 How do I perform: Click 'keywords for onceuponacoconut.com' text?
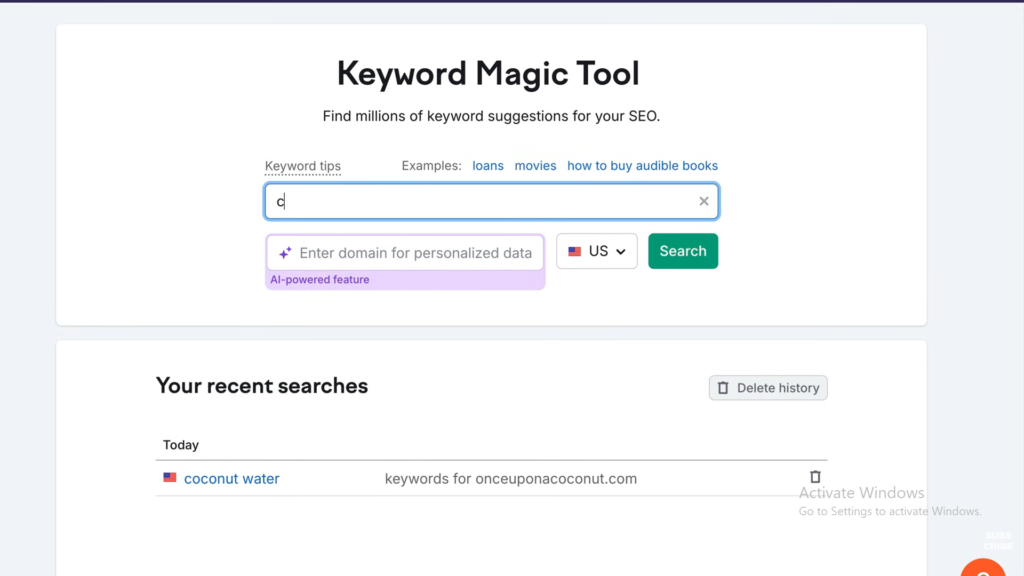pyautogui.click(x=511, y=479)
